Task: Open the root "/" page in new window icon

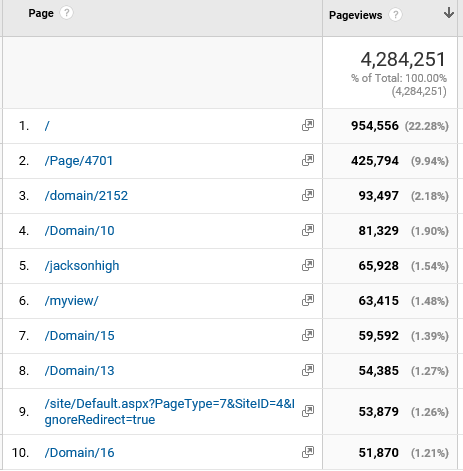Action: (308, 125)
